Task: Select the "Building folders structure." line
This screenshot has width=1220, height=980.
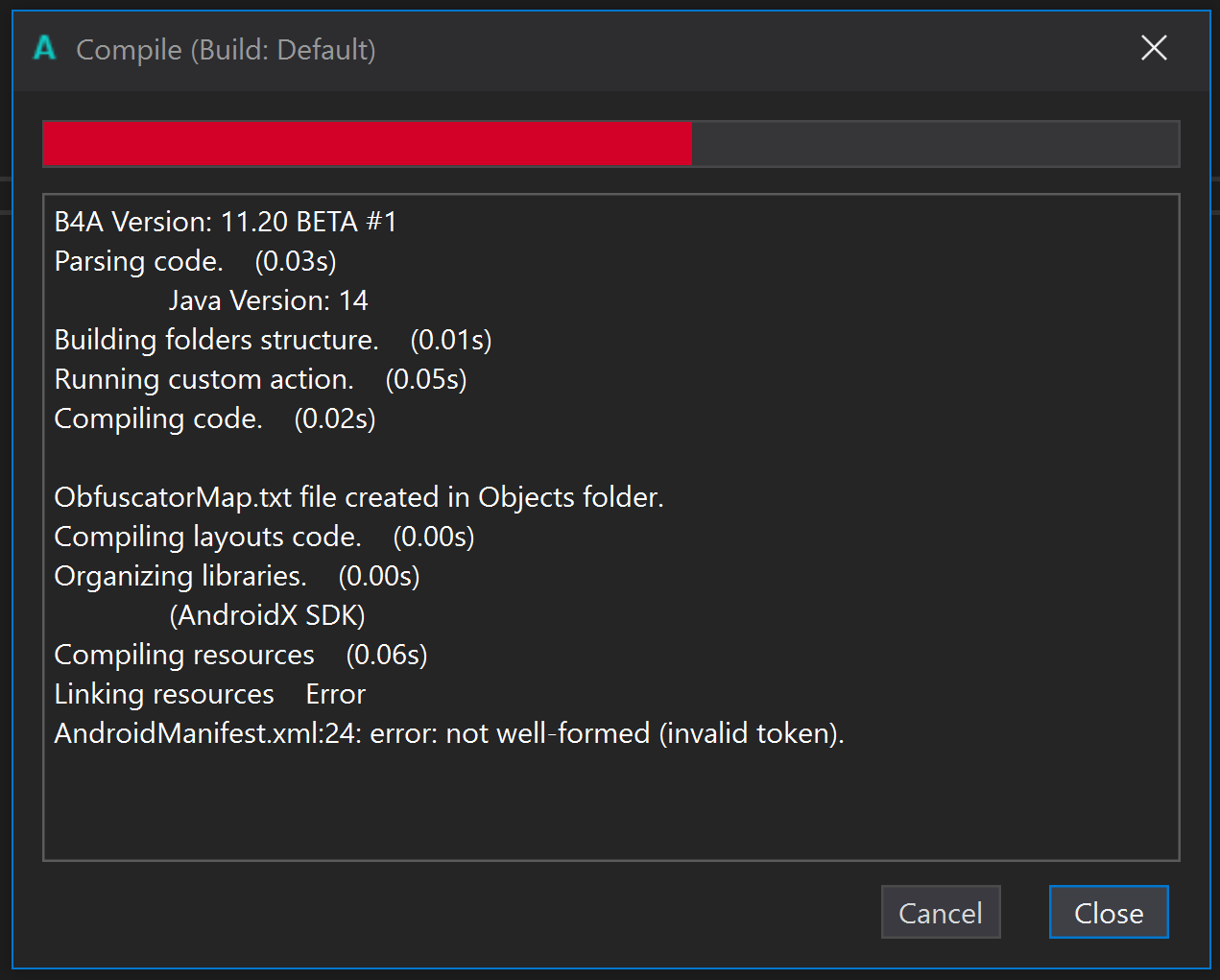Action: (273, 340)
